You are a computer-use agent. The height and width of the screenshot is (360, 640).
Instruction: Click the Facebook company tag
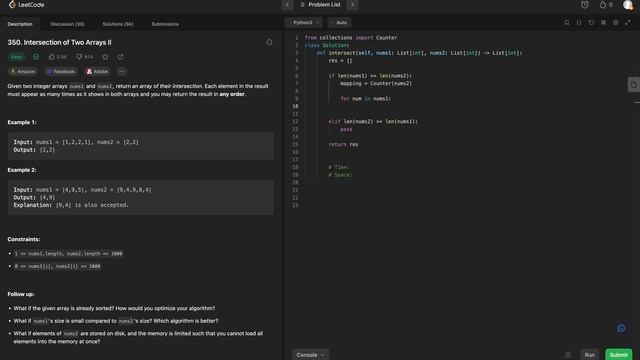pyautogui.click(x=61, y=71)
